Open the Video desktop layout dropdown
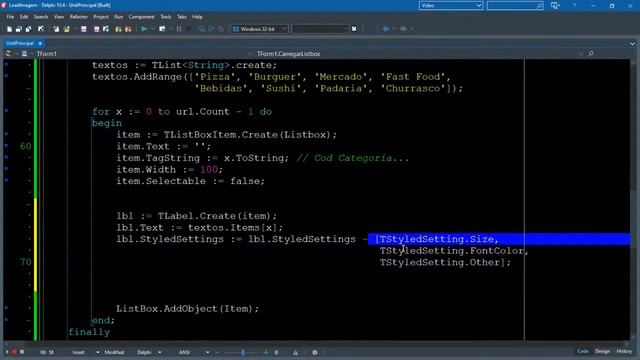The image size is (640, 360). (451, 6)
